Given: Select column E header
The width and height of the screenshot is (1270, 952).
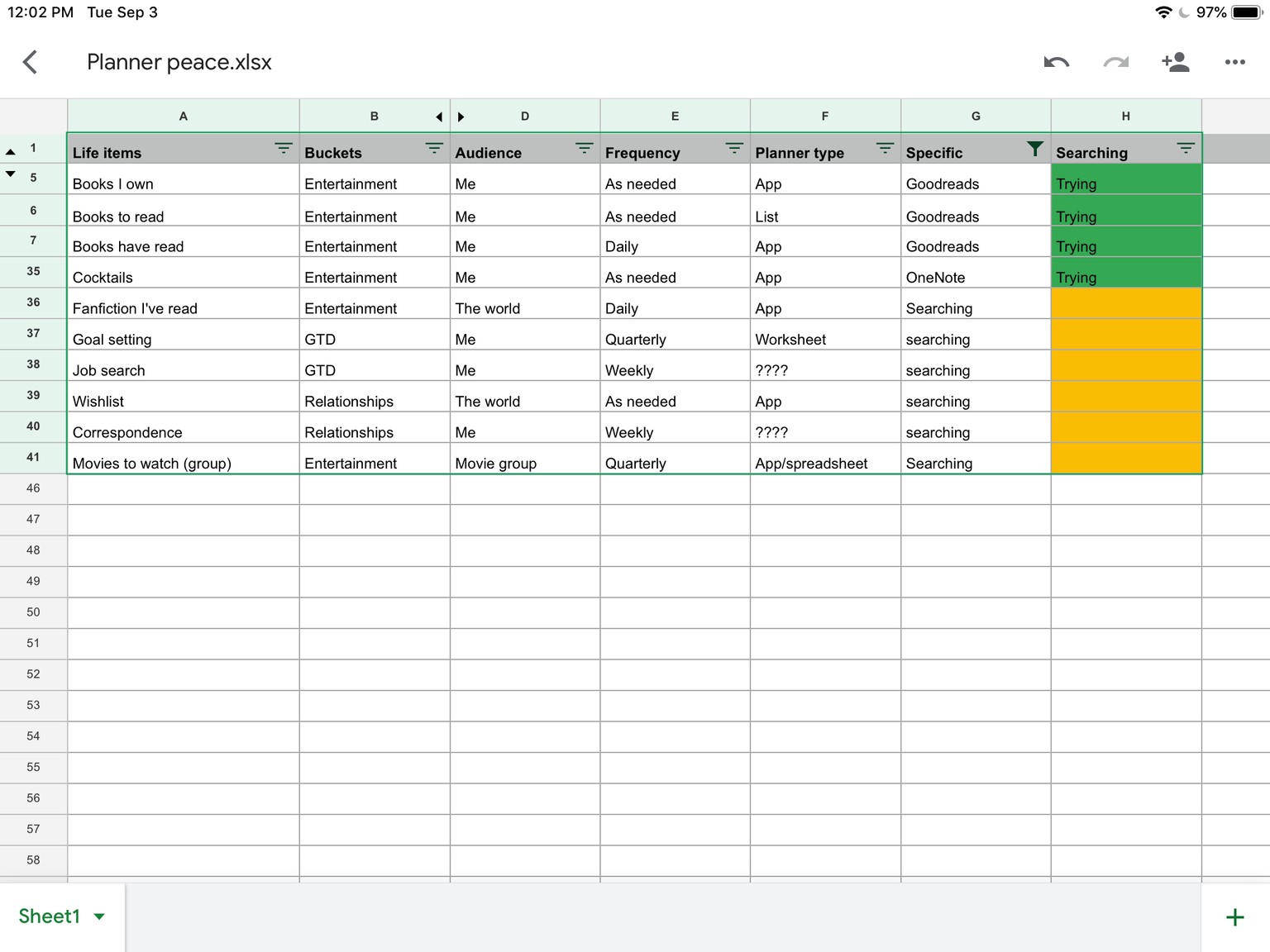Looking at the screenshot, I should point(675,117).
